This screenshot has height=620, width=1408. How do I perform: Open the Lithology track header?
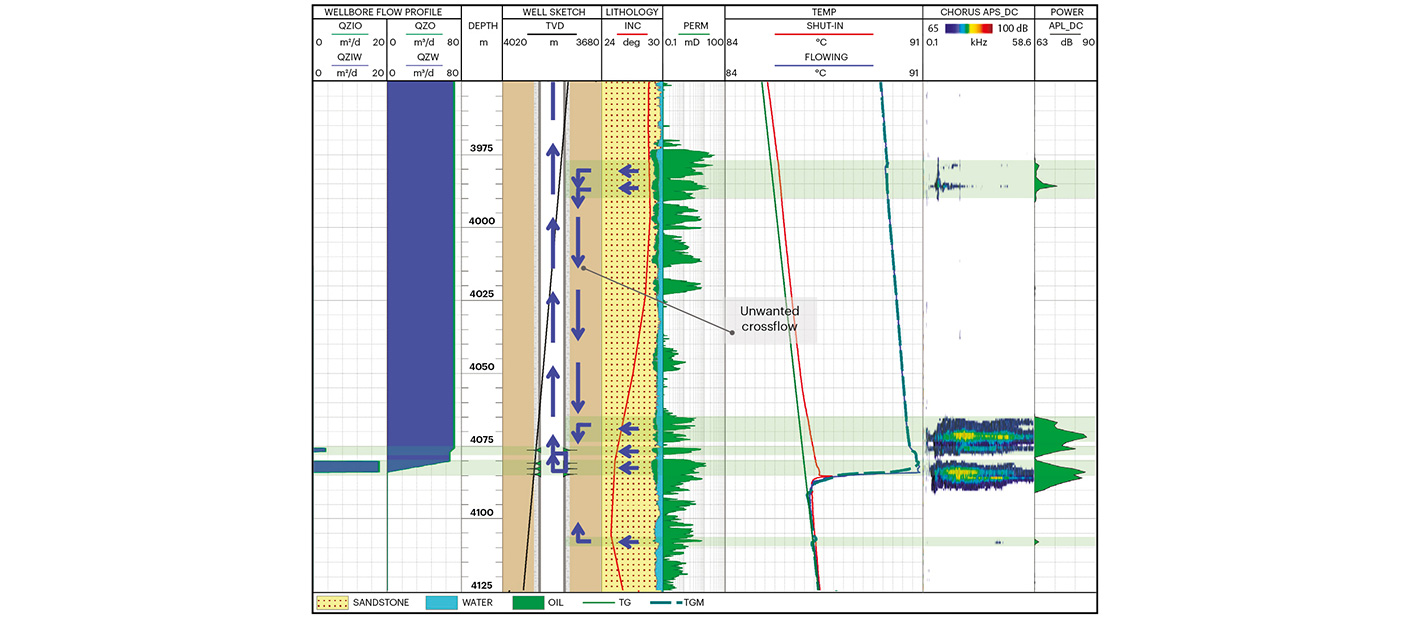[632, 11]
